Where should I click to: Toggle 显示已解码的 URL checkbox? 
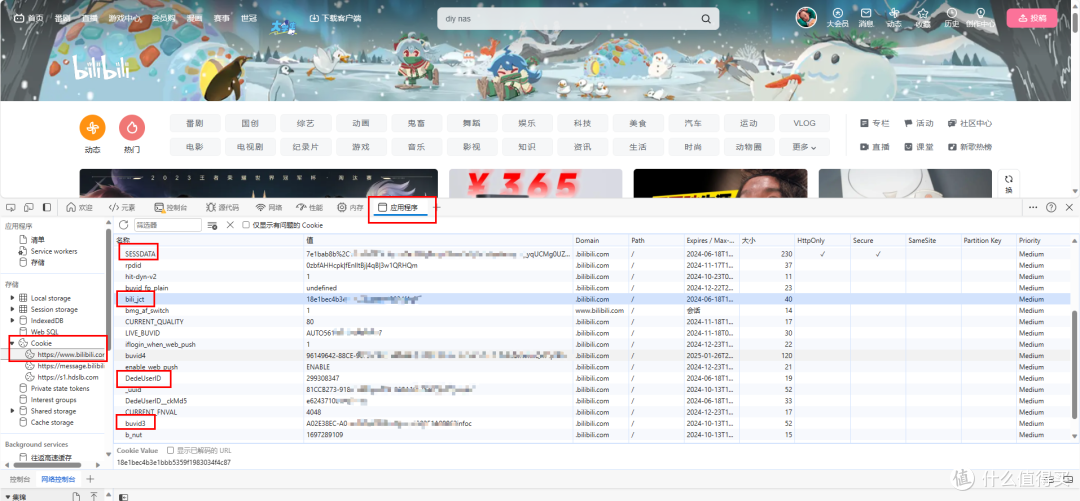[x=171, y=450]
